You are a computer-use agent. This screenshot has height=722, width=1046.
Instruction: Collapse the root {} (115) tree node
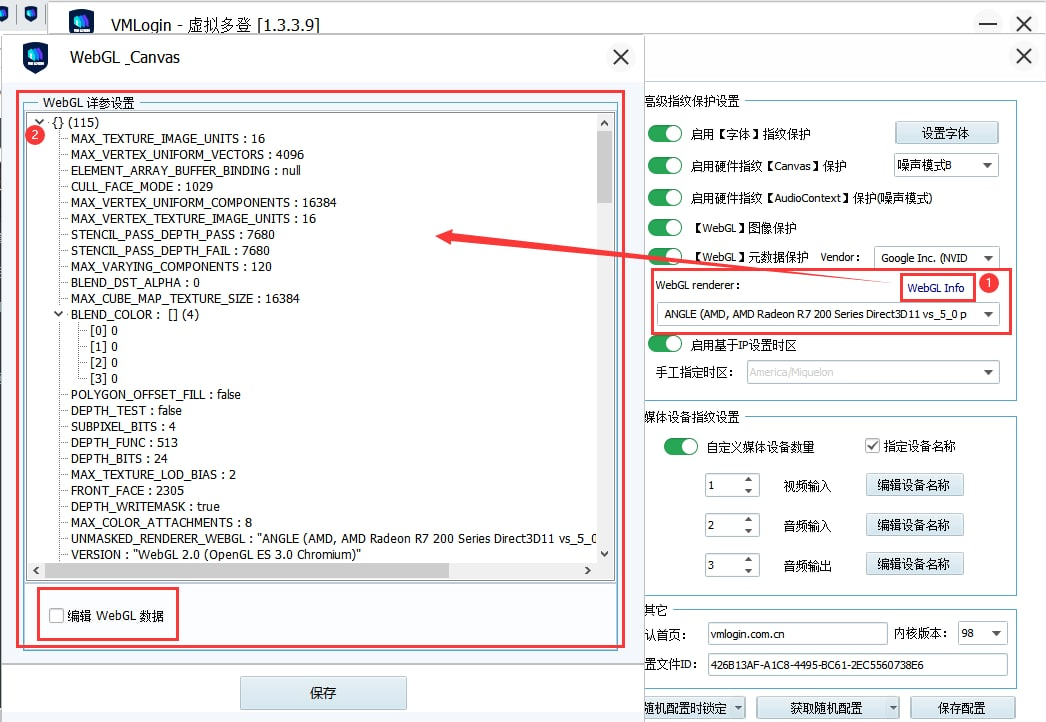[x=39, y=122]
